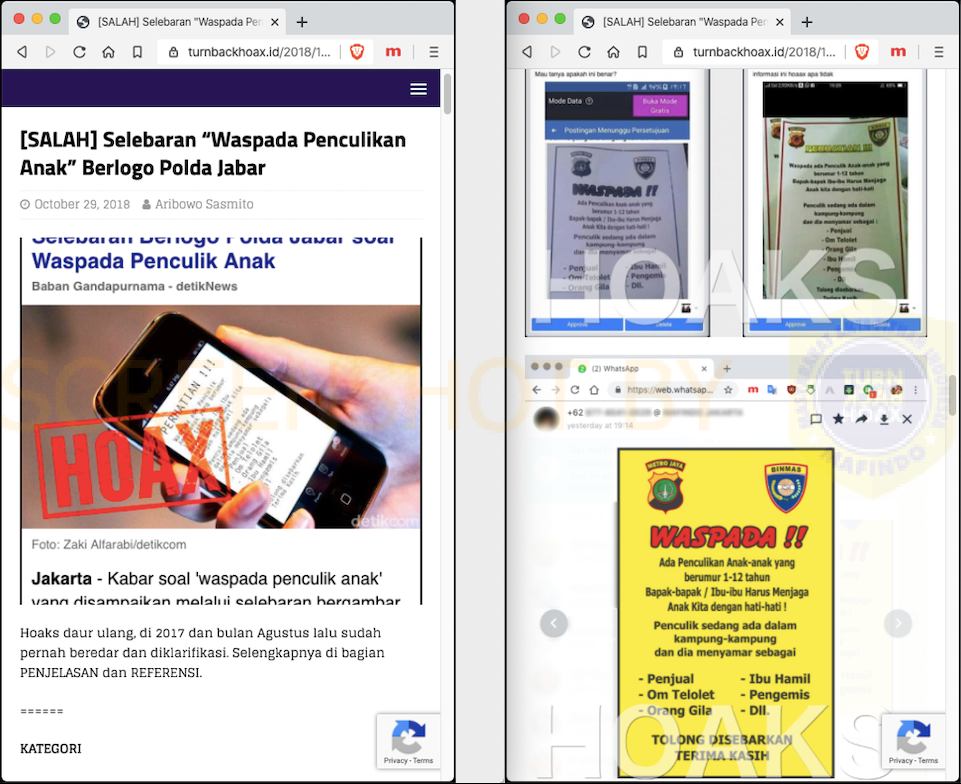Click the address bar in left window
Viewport: 961px width, 784px height.
point(257,52)
